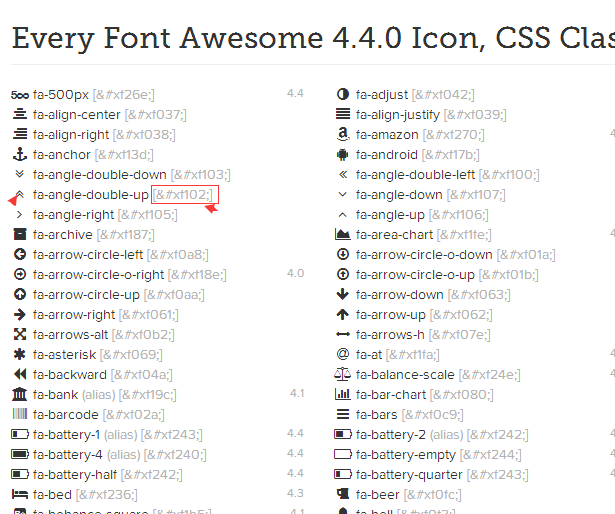Screen dimensions: 615x514
Task: Click the fa-beer mug icon
Action: click(x=343, y=494)
